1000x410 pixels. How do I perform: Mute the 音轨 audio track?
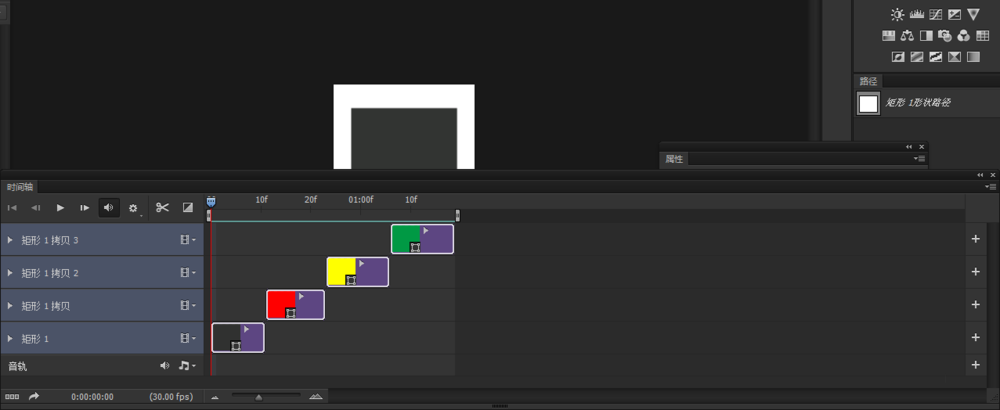165,365
